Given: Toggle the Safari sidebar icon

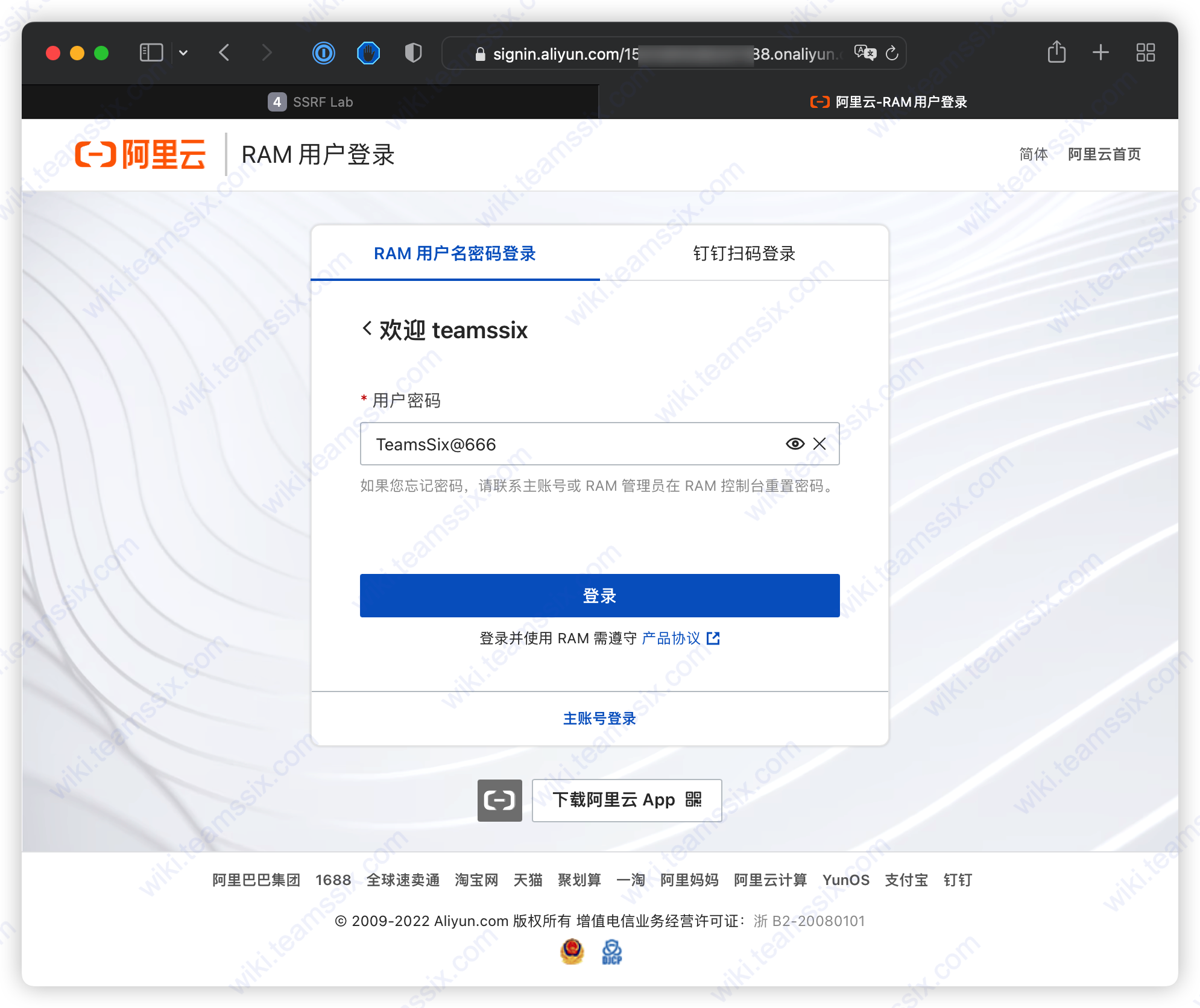Looking at the screenshot, I should pyautogui.click(x=151, y=52).
